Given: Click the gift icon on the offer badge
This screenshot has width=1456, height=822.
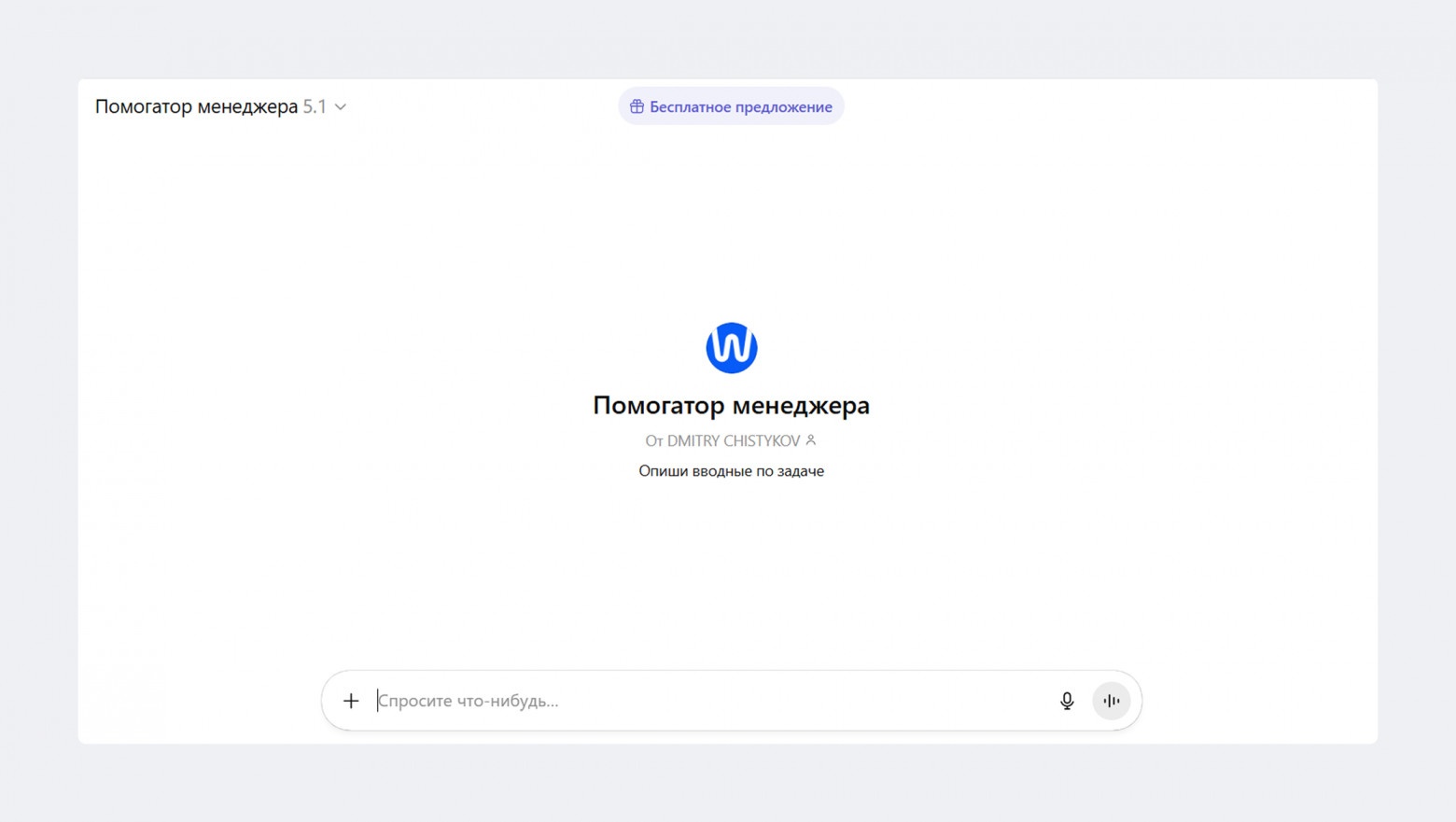Looking at the screenshot, I should pos(637,106).
